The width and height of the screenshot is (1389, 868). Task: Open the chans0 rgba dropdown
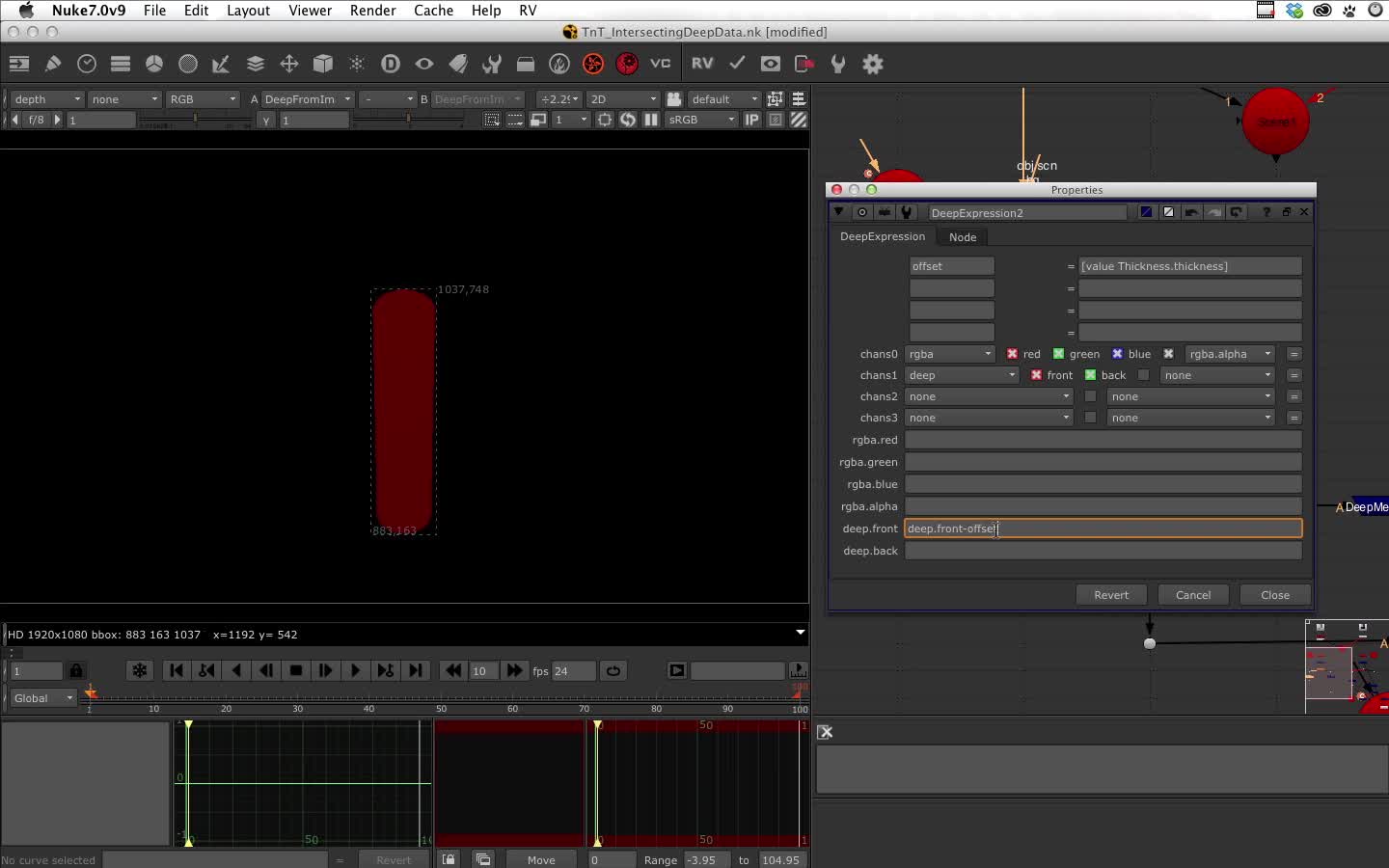(x=950, y=354)
